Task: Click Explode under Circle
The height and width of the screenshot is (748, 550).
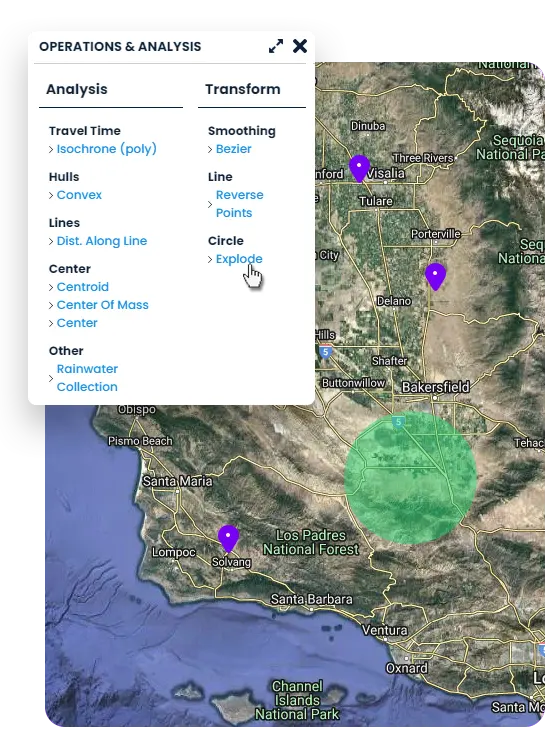Action: pos(239,259)
